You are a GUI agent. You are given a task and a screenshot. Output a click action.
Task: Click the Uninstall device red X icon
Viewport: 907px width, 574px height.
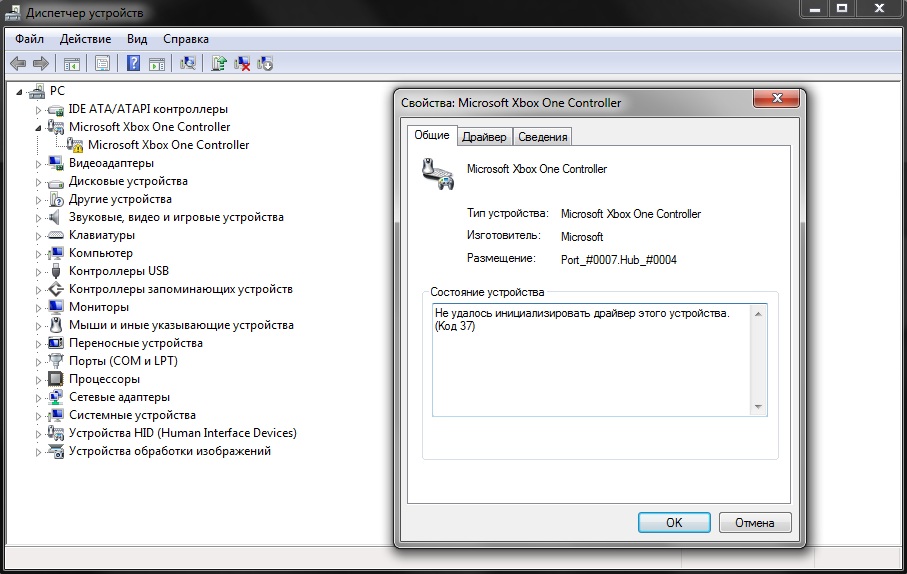[242, 64]
